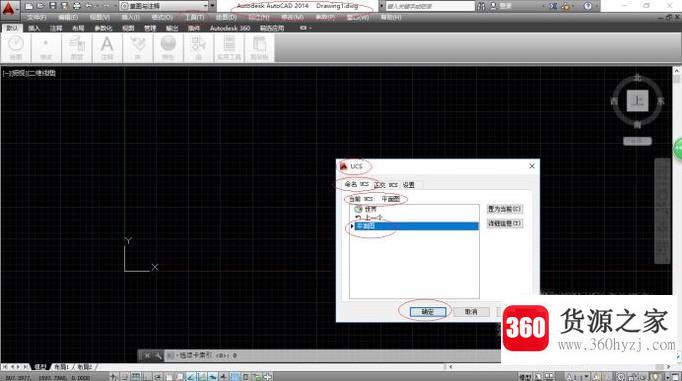Click the Save quick access icon

[x=53, y=6]
